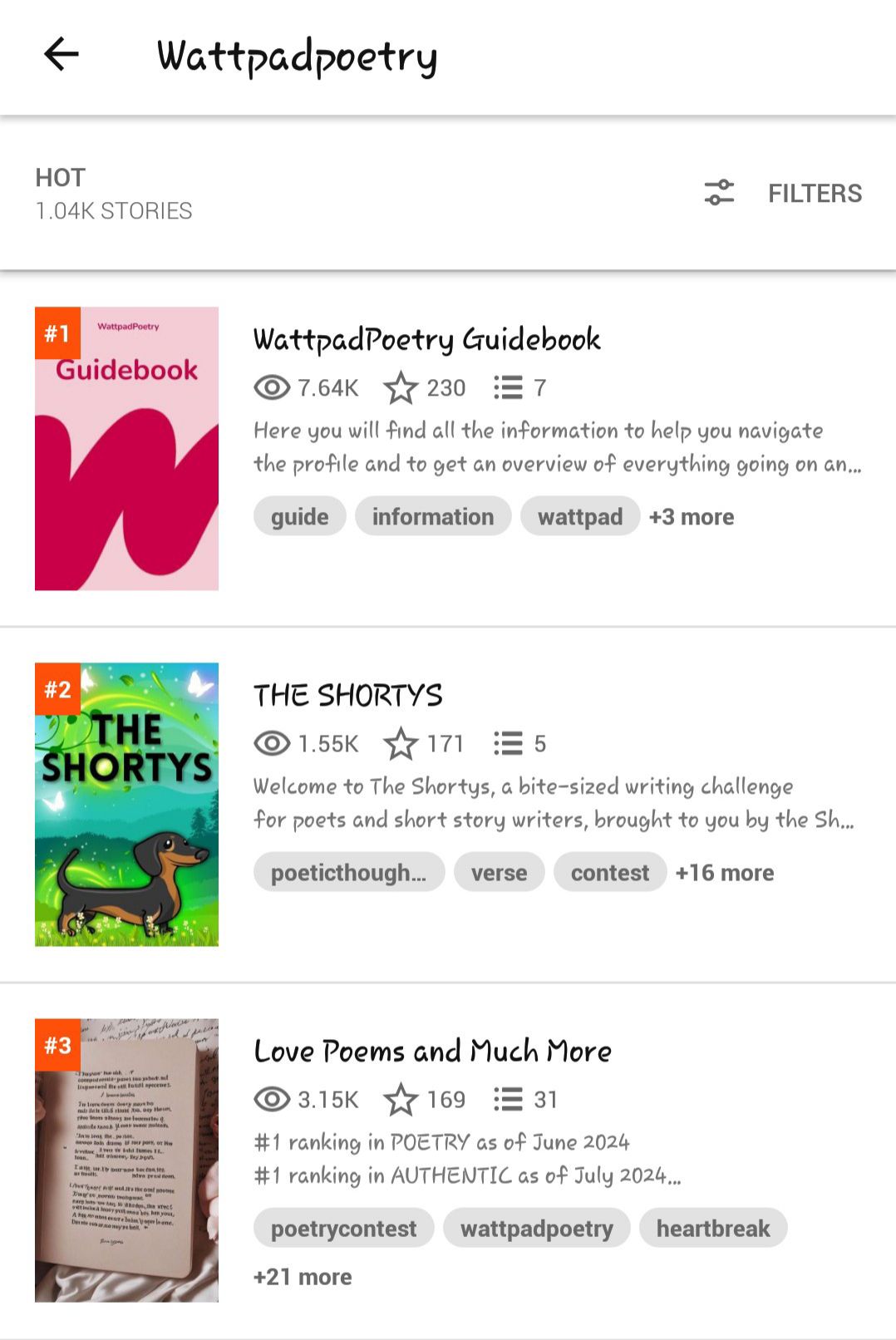Select the guide tag chip
This screenshot has height=1340, width=896.
(299, 516)
